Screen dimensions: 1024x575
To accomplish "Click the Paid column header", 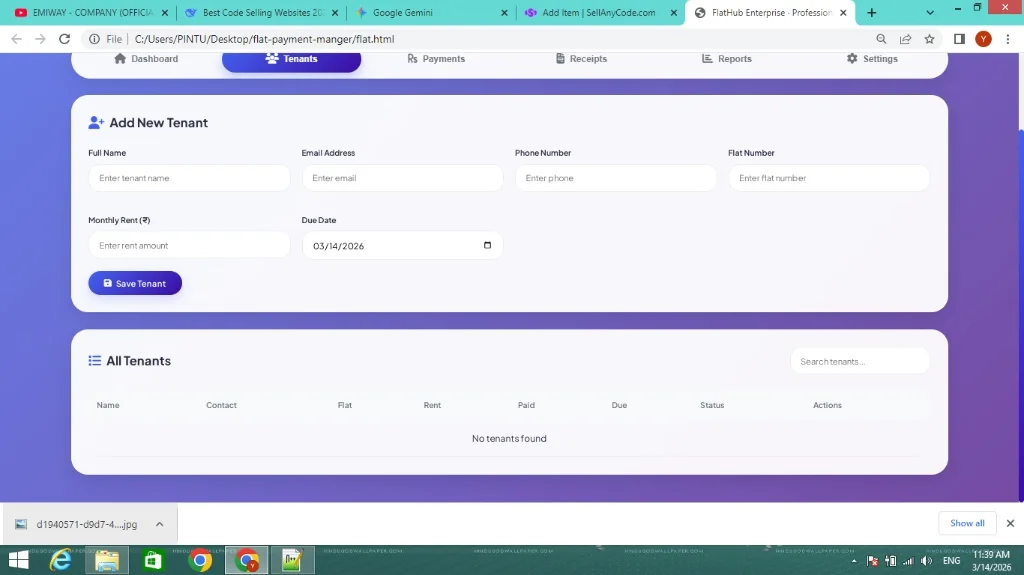I will [x=526, y=405].
